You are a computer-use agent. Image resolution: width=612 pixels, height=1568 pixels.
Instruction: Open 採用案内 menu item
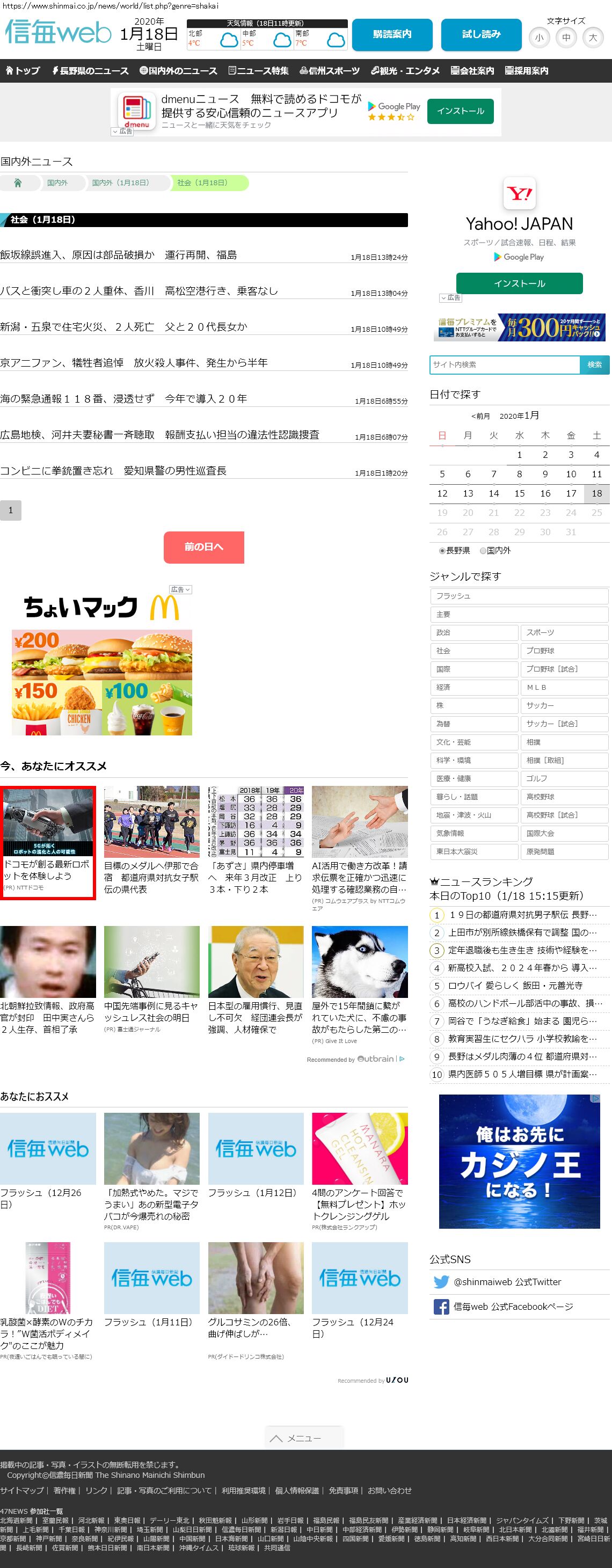coord(527,71)
